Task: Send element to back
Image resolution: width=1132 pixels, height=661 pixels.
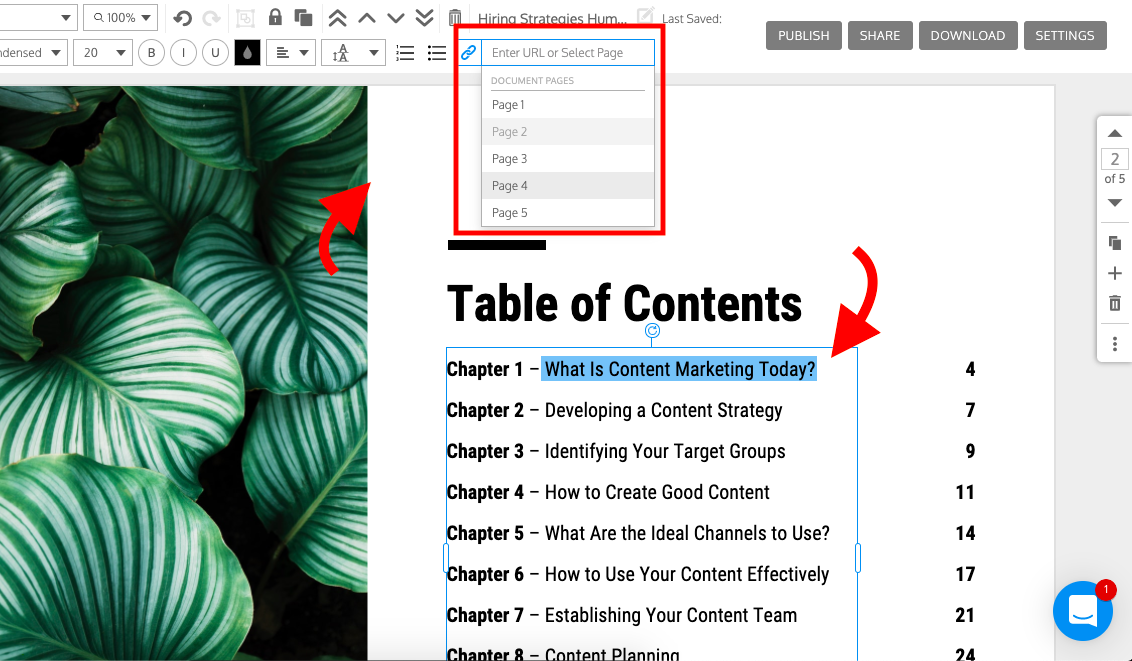Action: click(424, 18)
